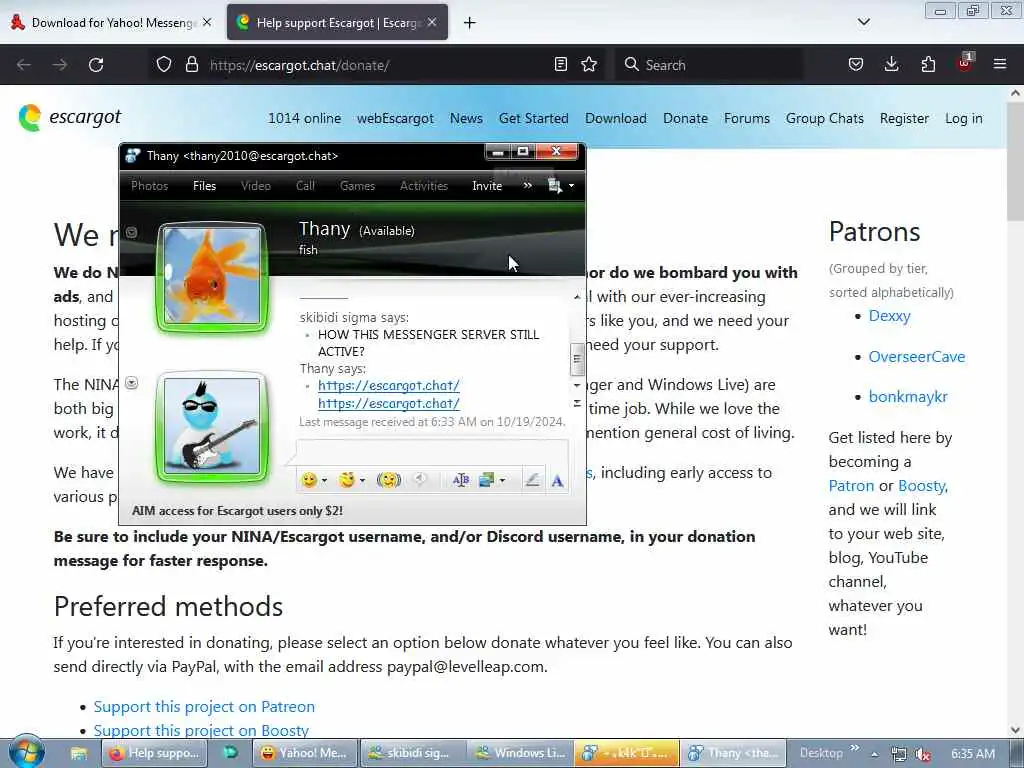Select Invite in the chat toolbar
The height and width of the screenshot is (768, 1024).
point(487,186)
